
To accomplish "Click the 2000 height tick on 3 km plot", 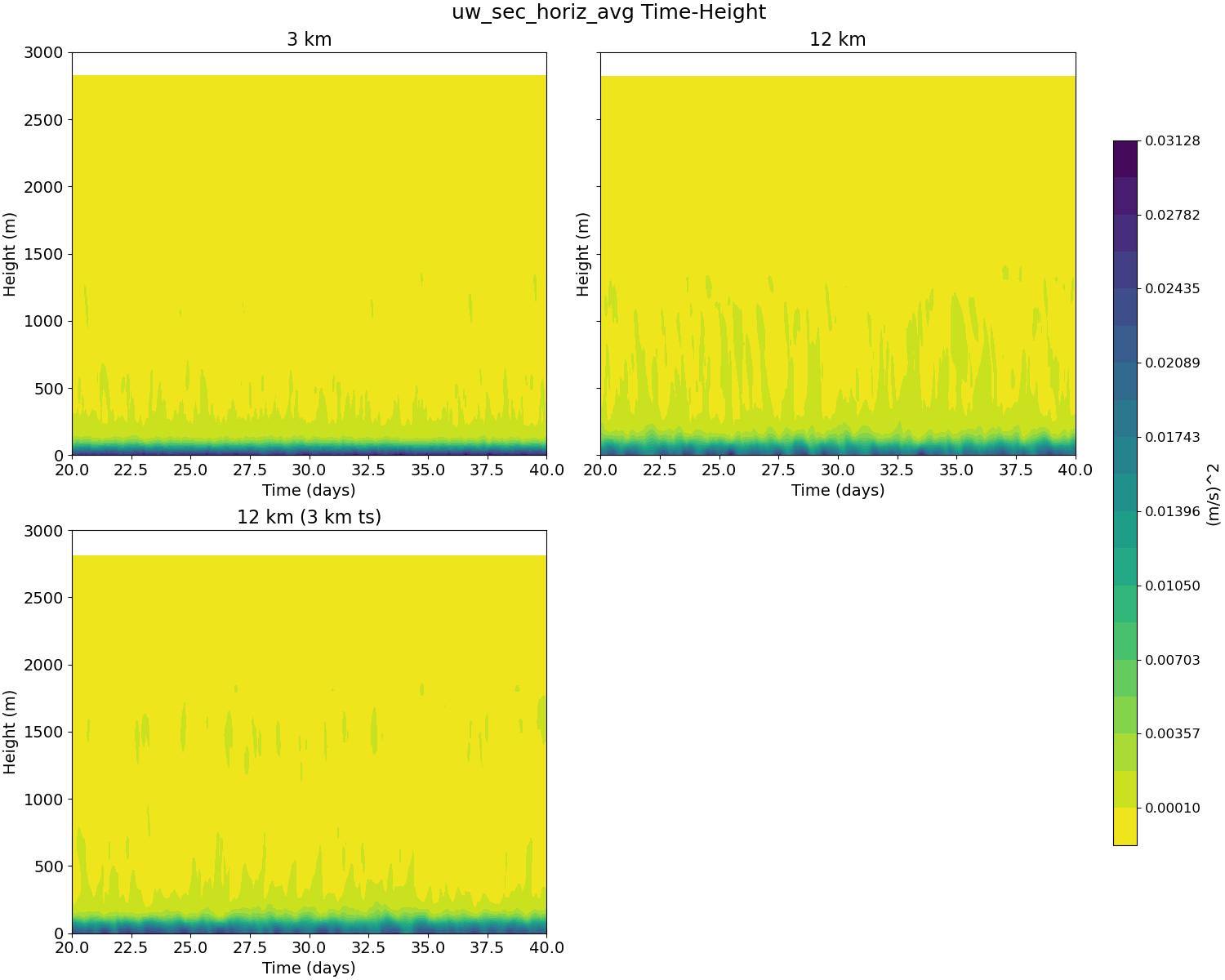I will click(x=47, y=187).
